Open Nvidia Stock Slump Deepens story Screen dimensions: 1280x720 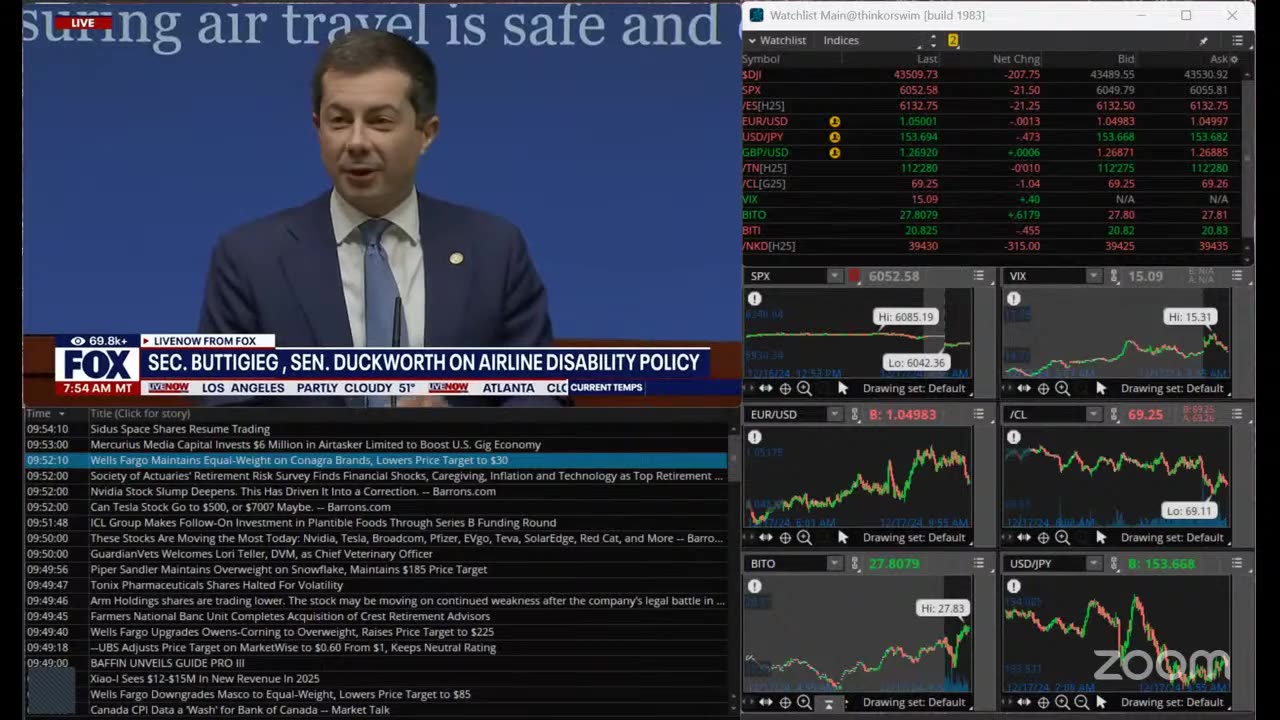point(293,491)
